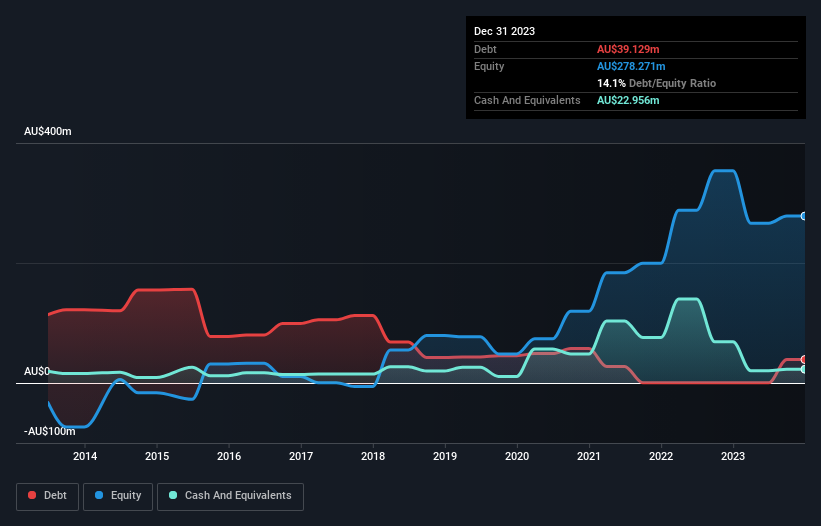821x526 pixels.
Task: Click the 2014 x-axis label
Action: tap(85, 456)
